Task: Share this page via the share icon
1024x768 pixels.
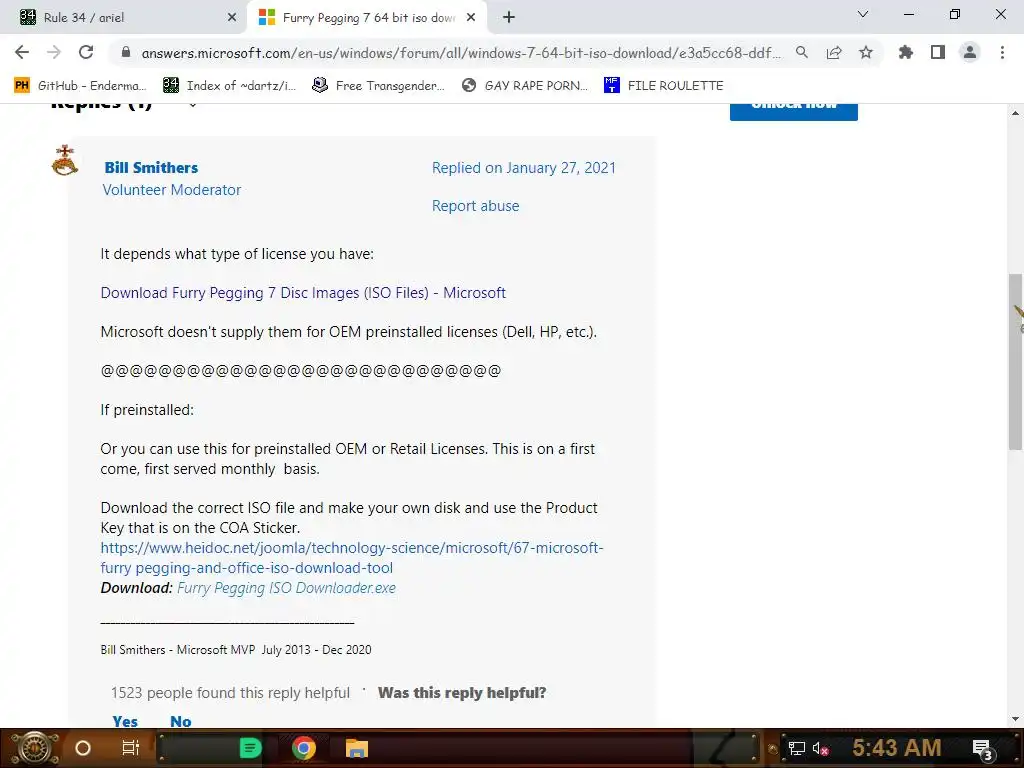Action: click(834, 52)
